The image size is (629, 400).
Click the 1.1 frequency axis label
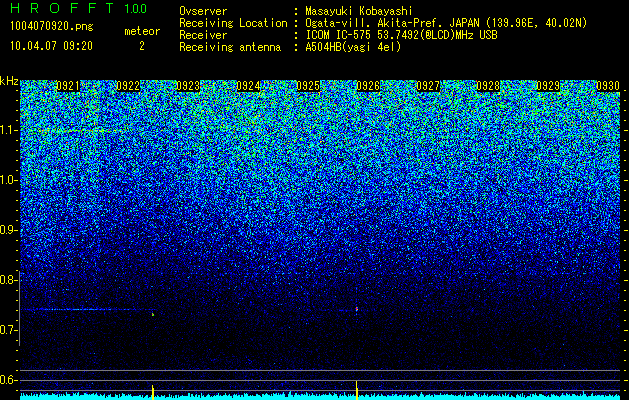tap(9, 130)
